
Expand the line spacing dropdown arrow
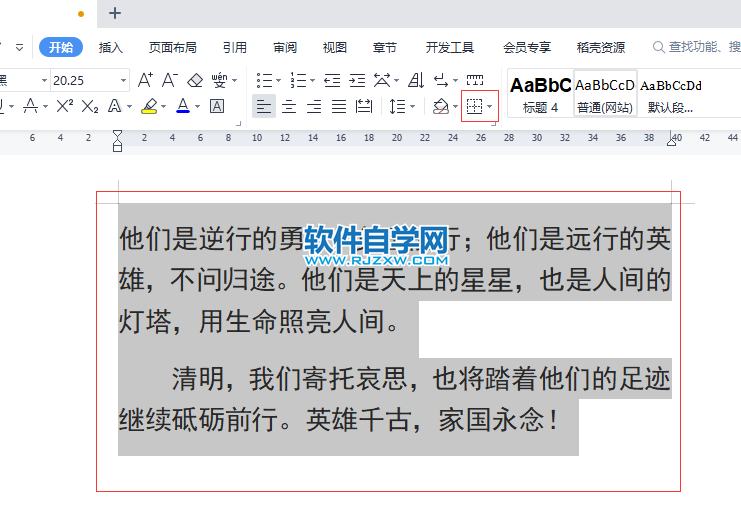pyautogui.click(x=413, y=106)
